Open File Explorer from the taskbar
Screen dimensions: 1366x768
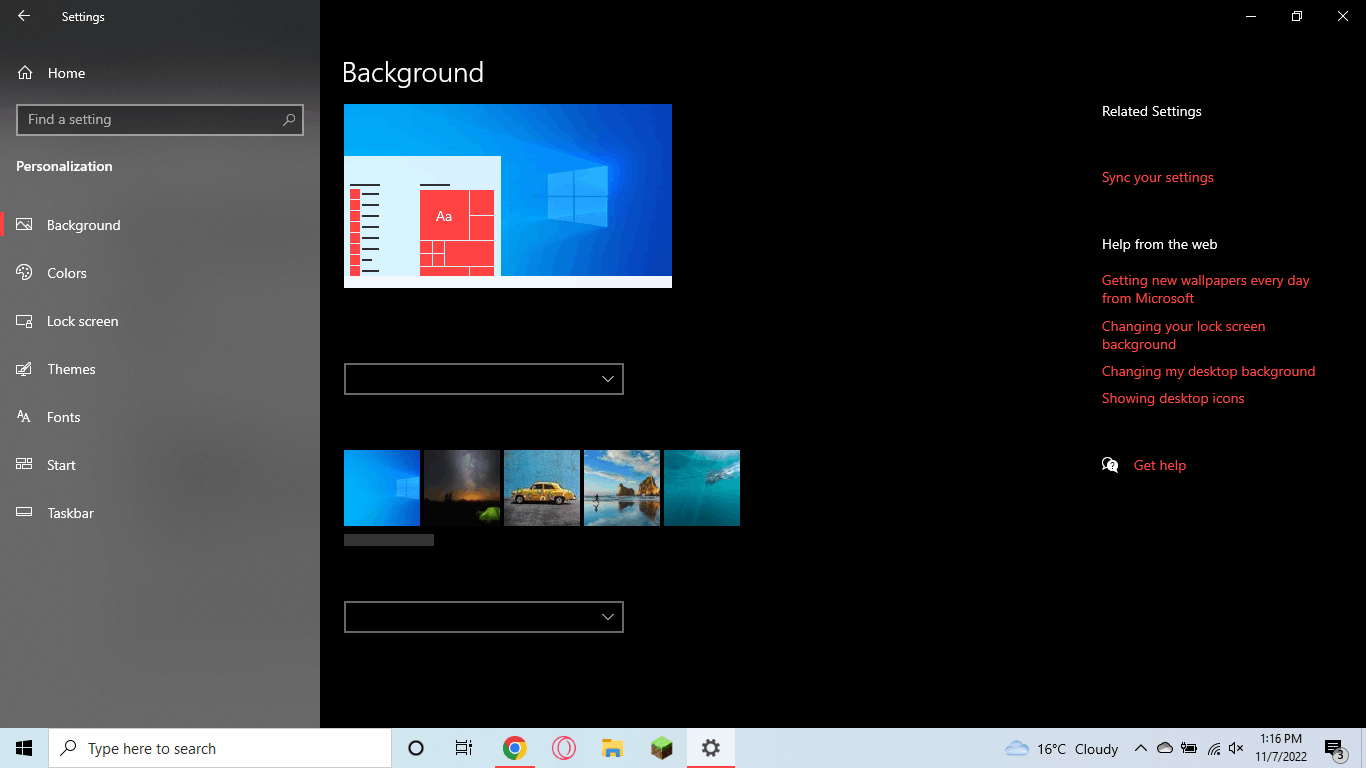(x=613, y=748)
